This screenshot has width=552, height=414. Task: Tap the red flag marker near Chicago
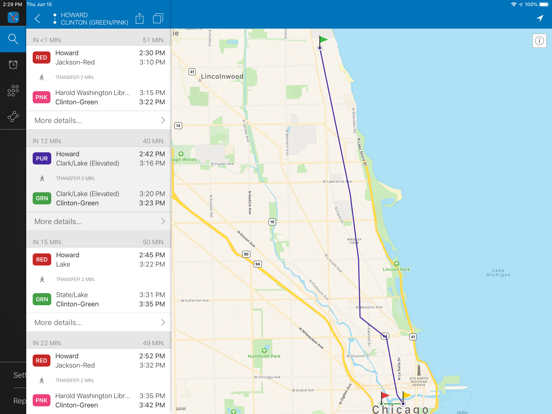384,398
